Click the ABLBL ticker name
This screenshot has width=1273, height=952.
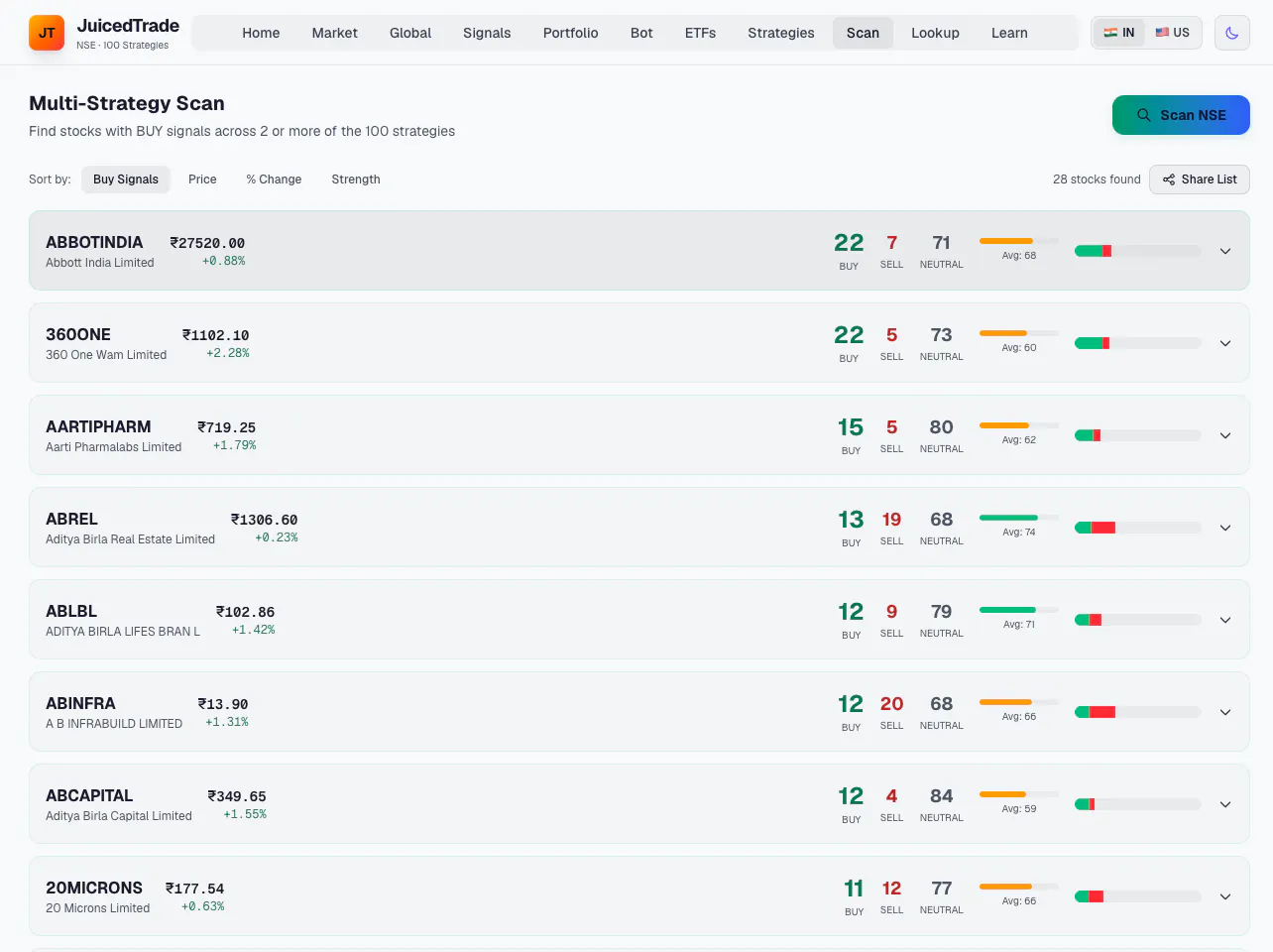pos(71,611)
